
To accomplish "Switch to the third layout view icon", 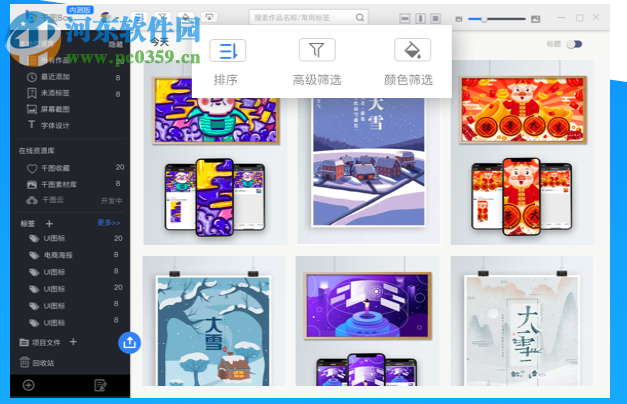I will [x=435, y=18].
